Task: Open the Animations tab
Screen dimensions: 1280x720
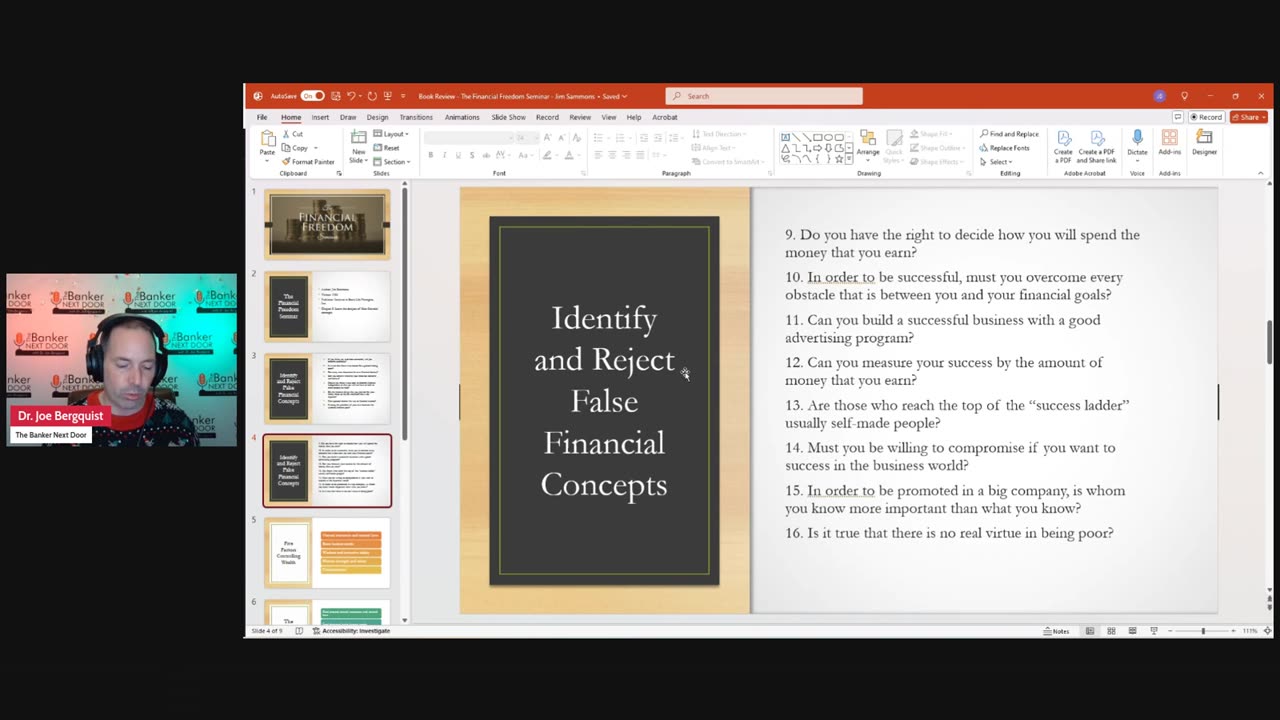Action: [462, 117]
